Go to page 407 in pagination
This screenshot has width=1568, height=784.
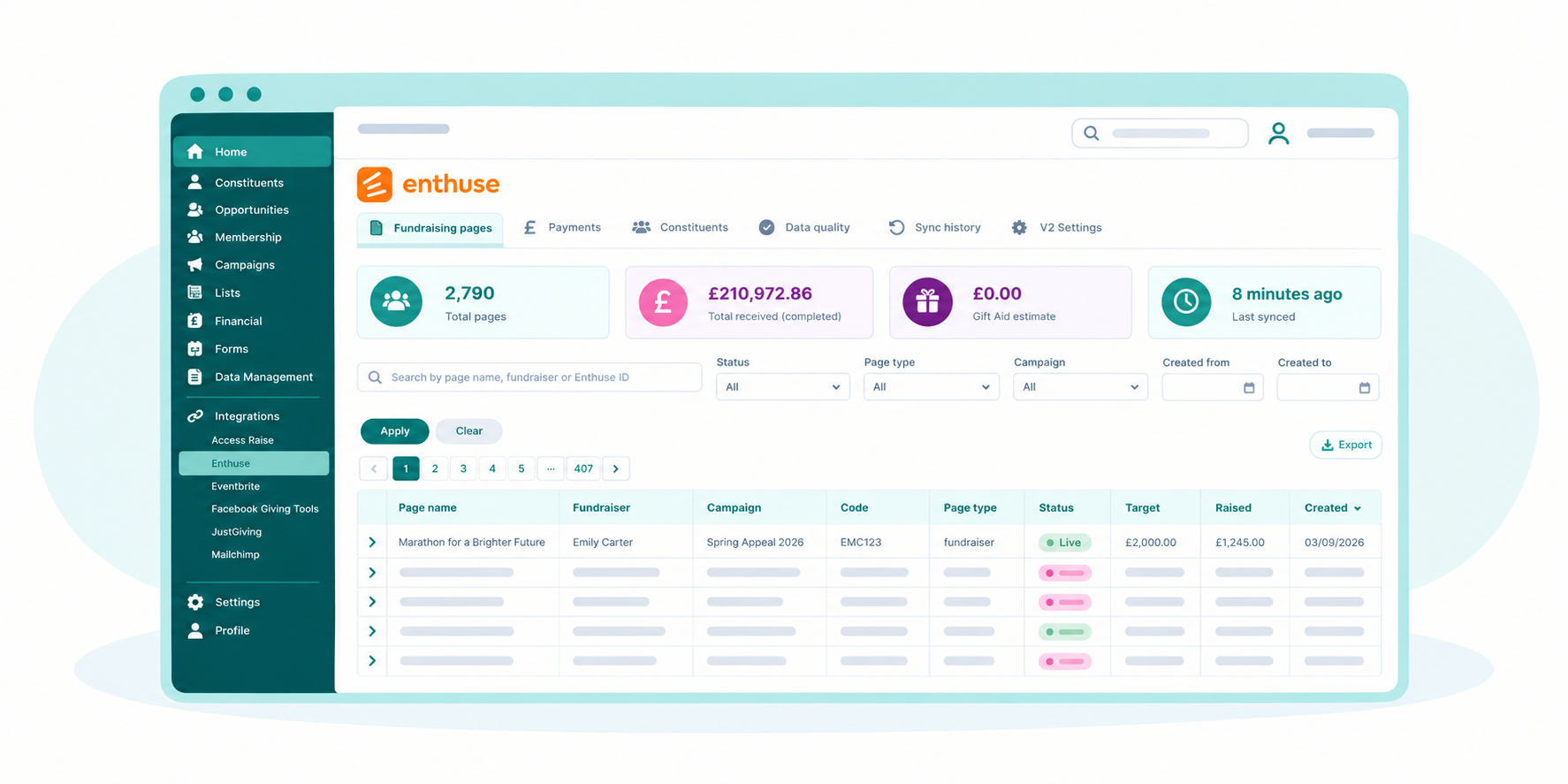click(583, 468)
